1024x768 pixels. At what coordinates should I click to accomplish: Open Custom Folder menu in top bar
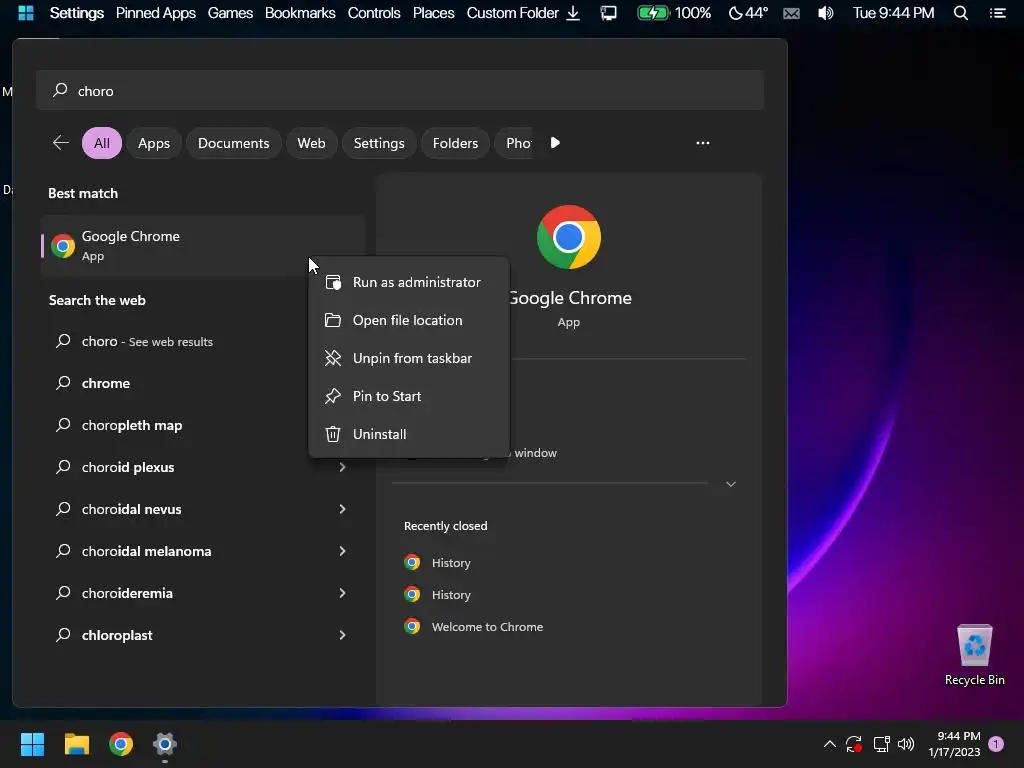click(513, 13)
